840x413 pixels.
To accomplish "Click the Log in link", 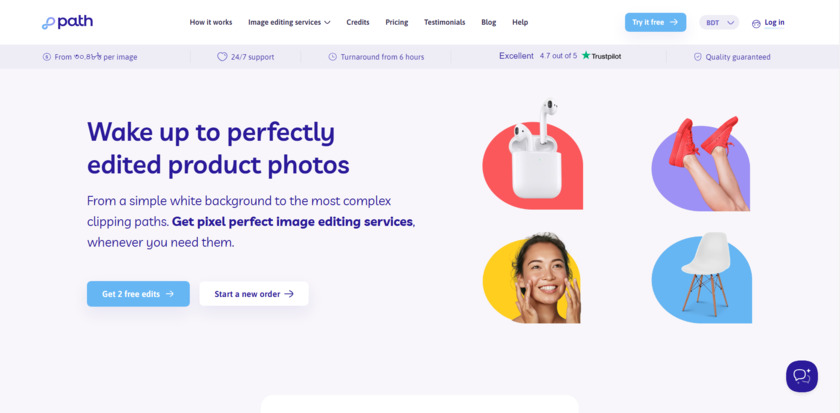I will (774, 22).
